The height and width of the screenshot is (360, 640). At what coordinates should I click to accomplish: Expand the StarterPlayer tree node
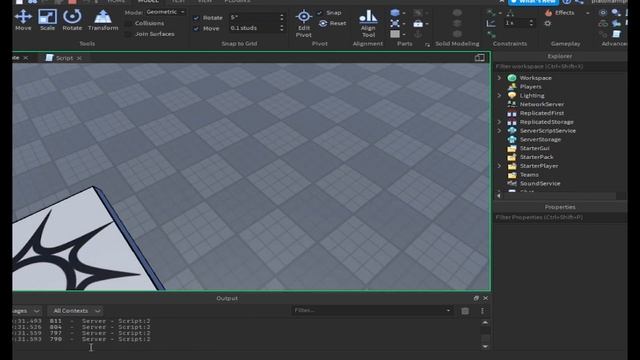click(499, 166)
